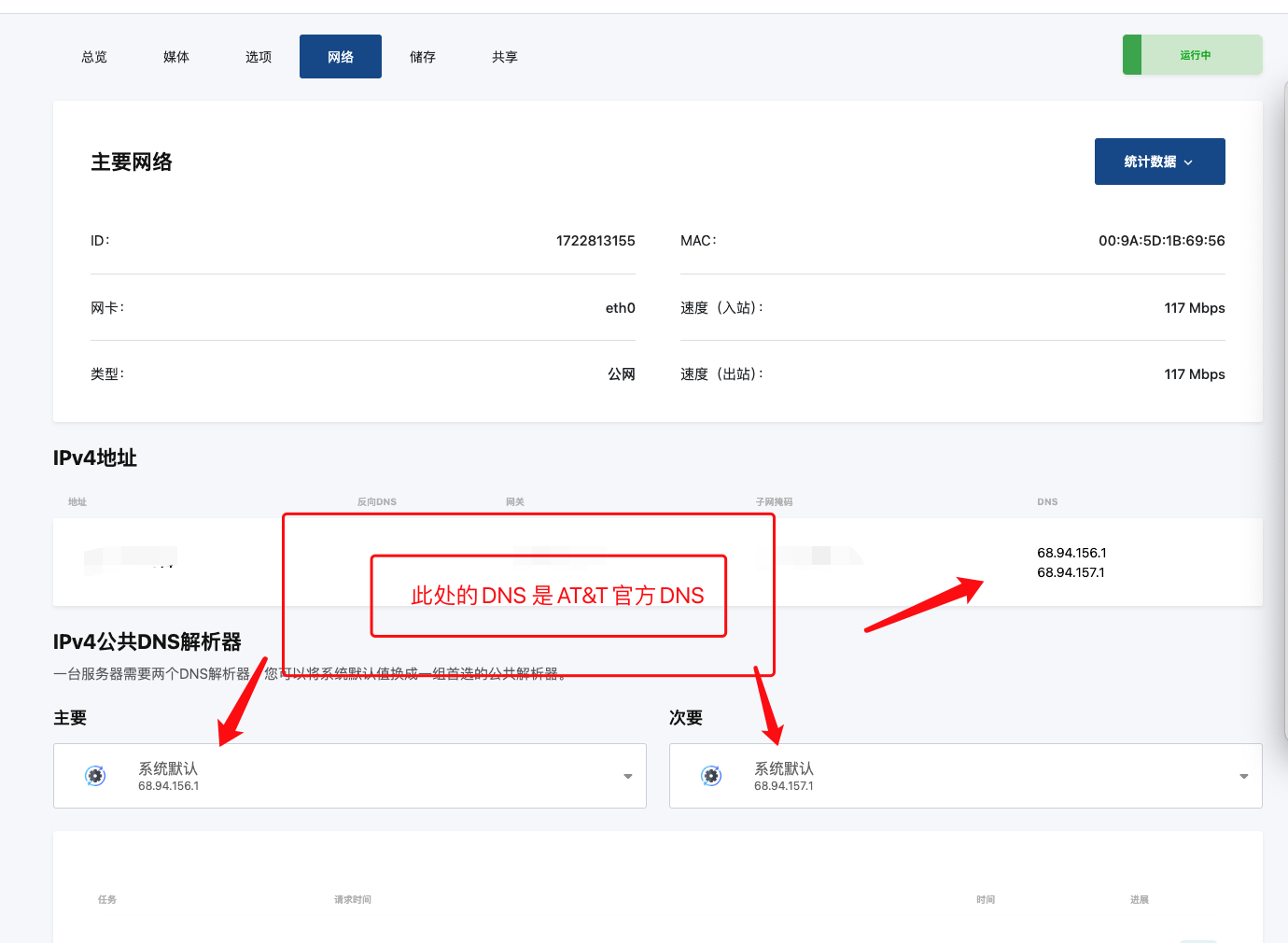Open the 主要 DNS resolver dropdown
This screenshot has width=1288, height=943.
coord(350,776)
